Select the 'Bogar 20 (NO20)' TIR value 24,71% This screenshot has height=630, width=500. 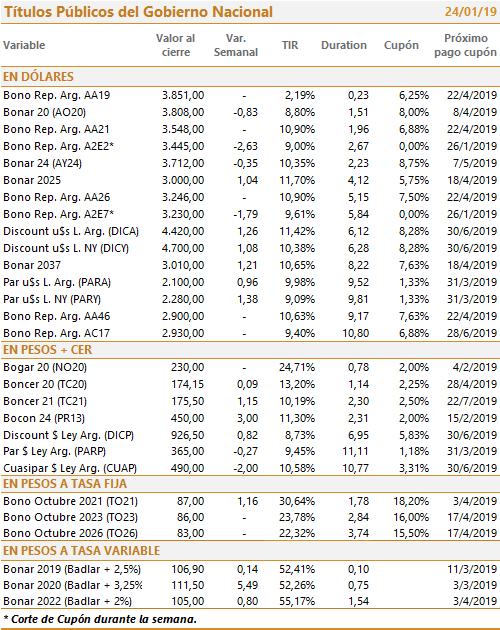(x=297, y=367)
